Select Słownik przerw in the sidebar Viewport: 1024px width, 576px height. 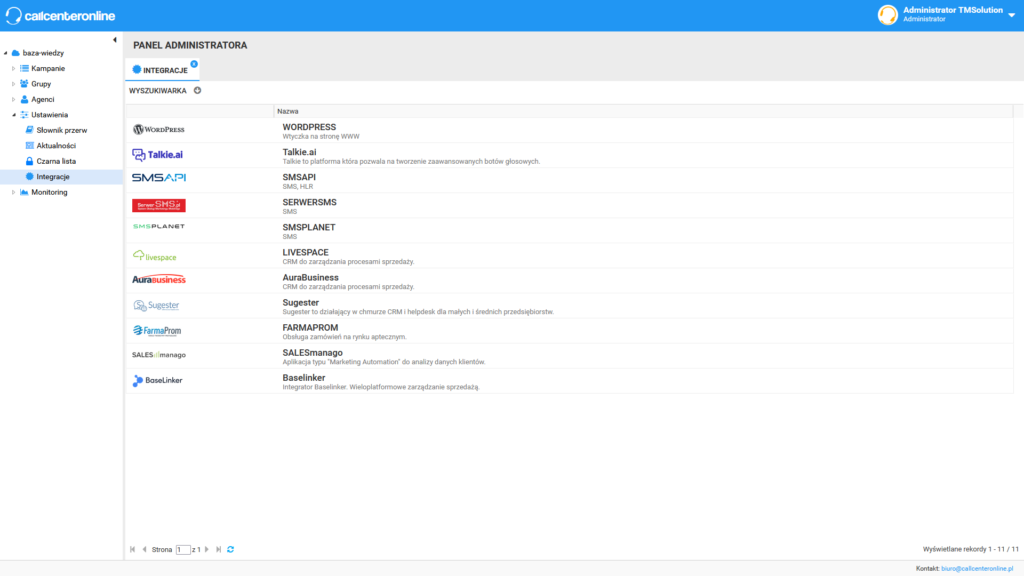tap(62, 130)
